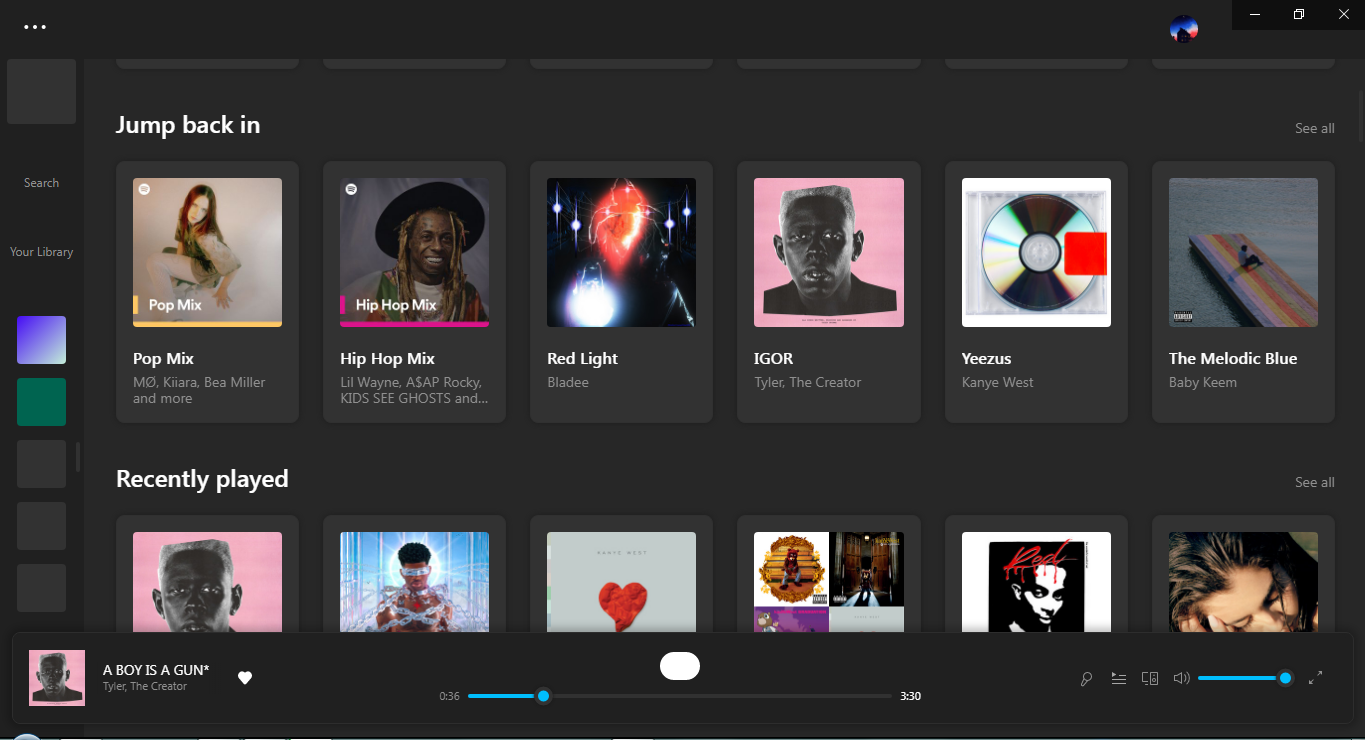Click the song progress bar to seek
Viewport: 1365px width, 740px height.
coord(680,696)
